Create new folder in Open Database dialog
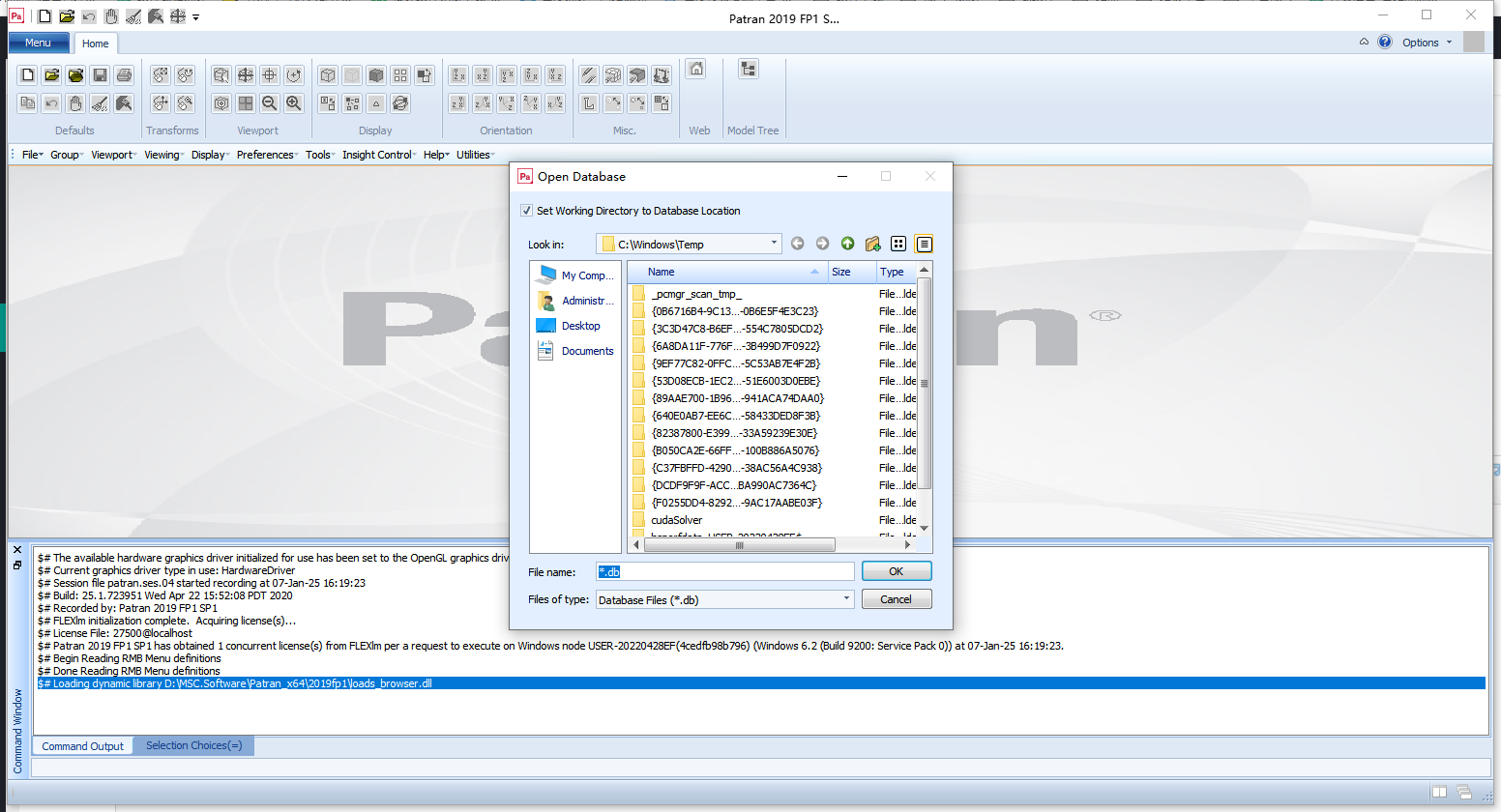This screenshot has height=812, width=1501. click(x=872, y=244)
